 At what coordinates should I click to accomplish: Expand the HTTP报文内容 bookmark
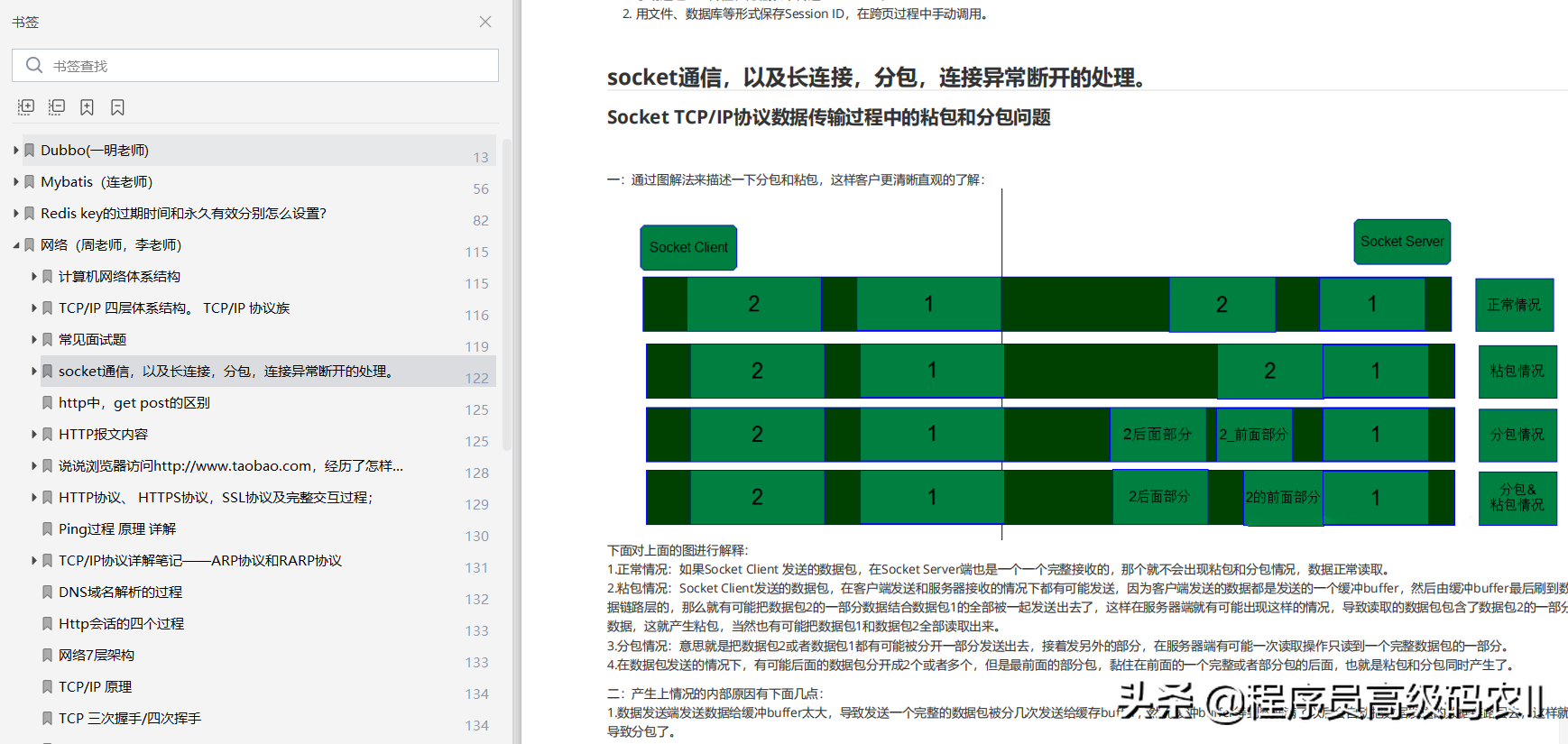pos(33,434)
